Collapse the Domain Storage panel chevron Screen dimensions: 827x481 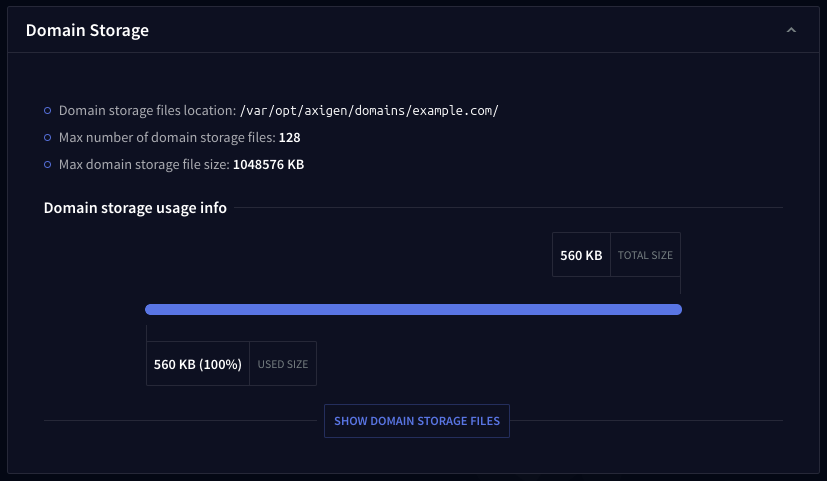(x=791, y=31)
